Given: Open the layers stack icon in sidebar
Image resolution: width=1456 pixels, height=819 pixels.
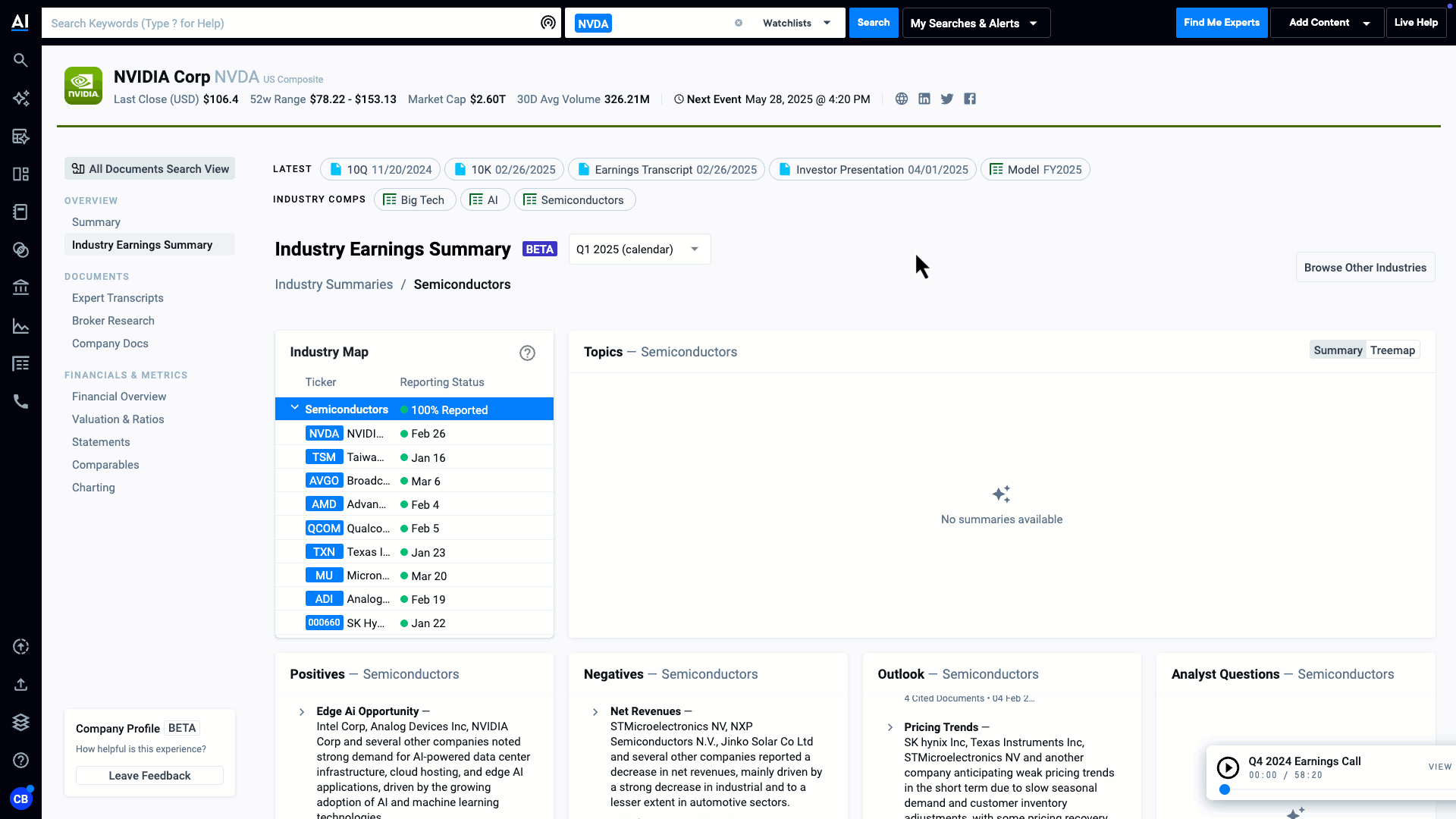Looking at the screenshot, I should point(20,722).
